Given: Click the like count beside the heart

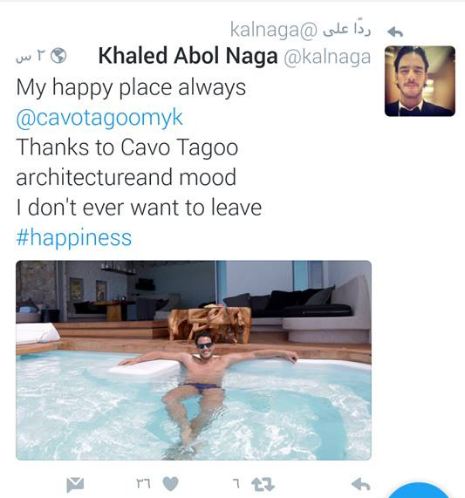Looking at the screenshot, I should tap(144, 484).
